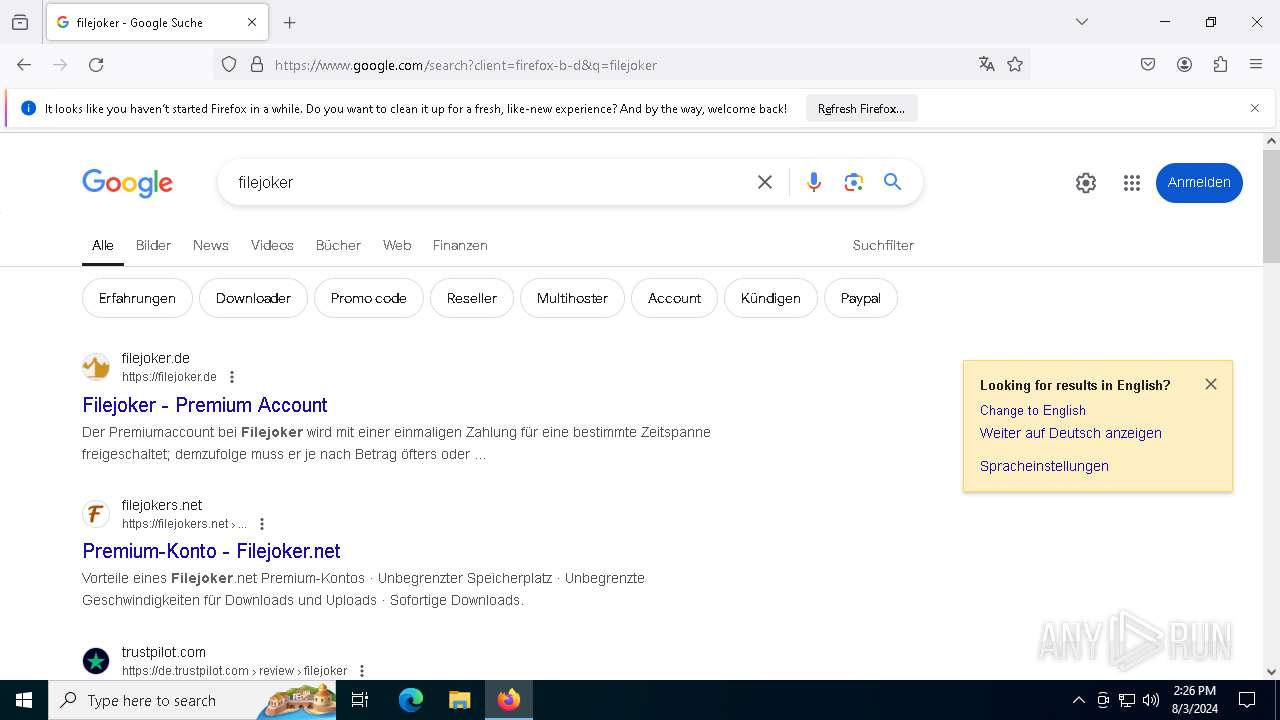The width and height of the screenshot is (1280, 720).
Task: Select the Multihoster suggestion chip
Action: point(572,298)
